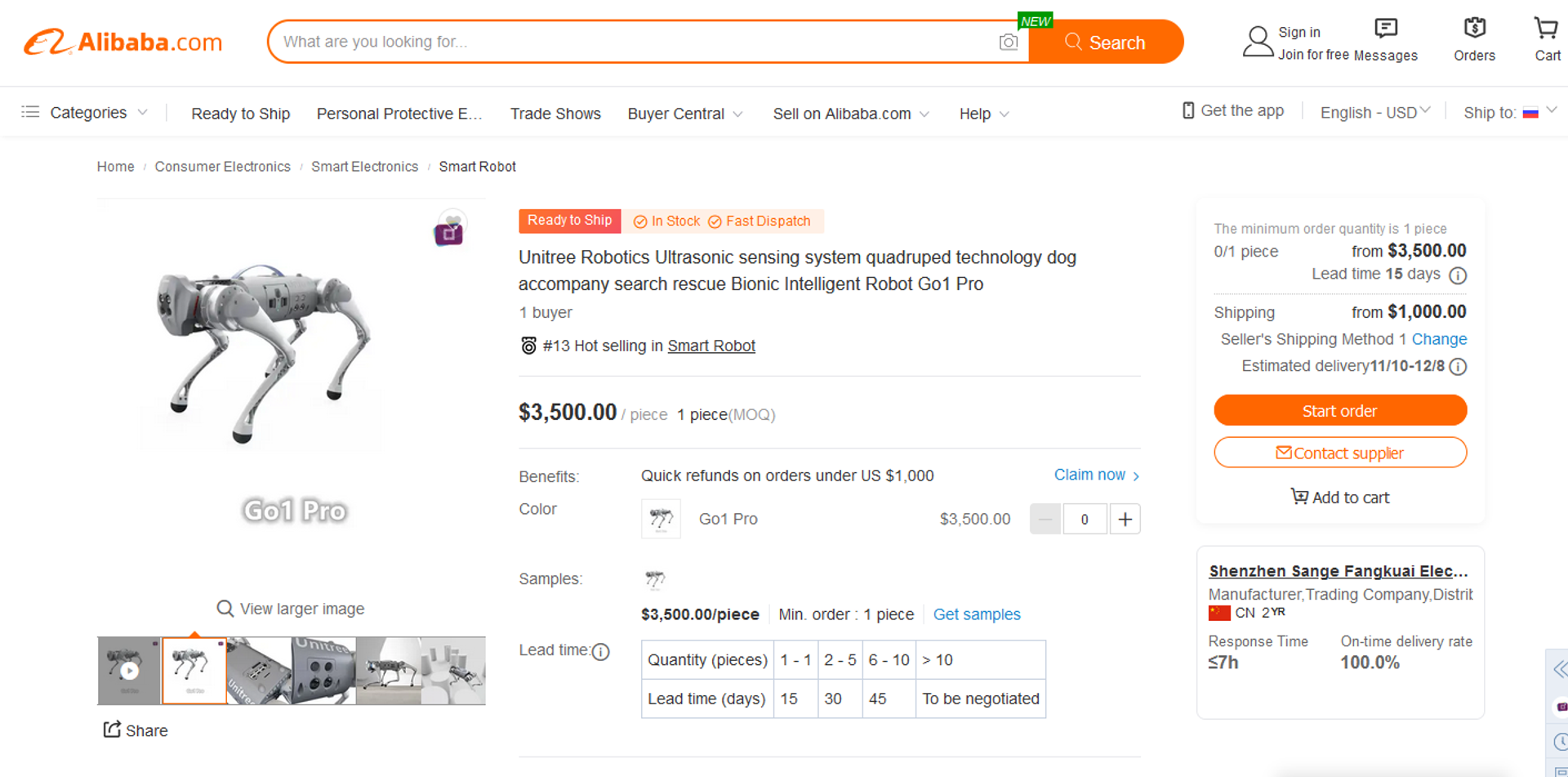Expand the Help dropdown
Image resolution: width=1568 pixels, height=777 pixels.
[x=984, y=114]
